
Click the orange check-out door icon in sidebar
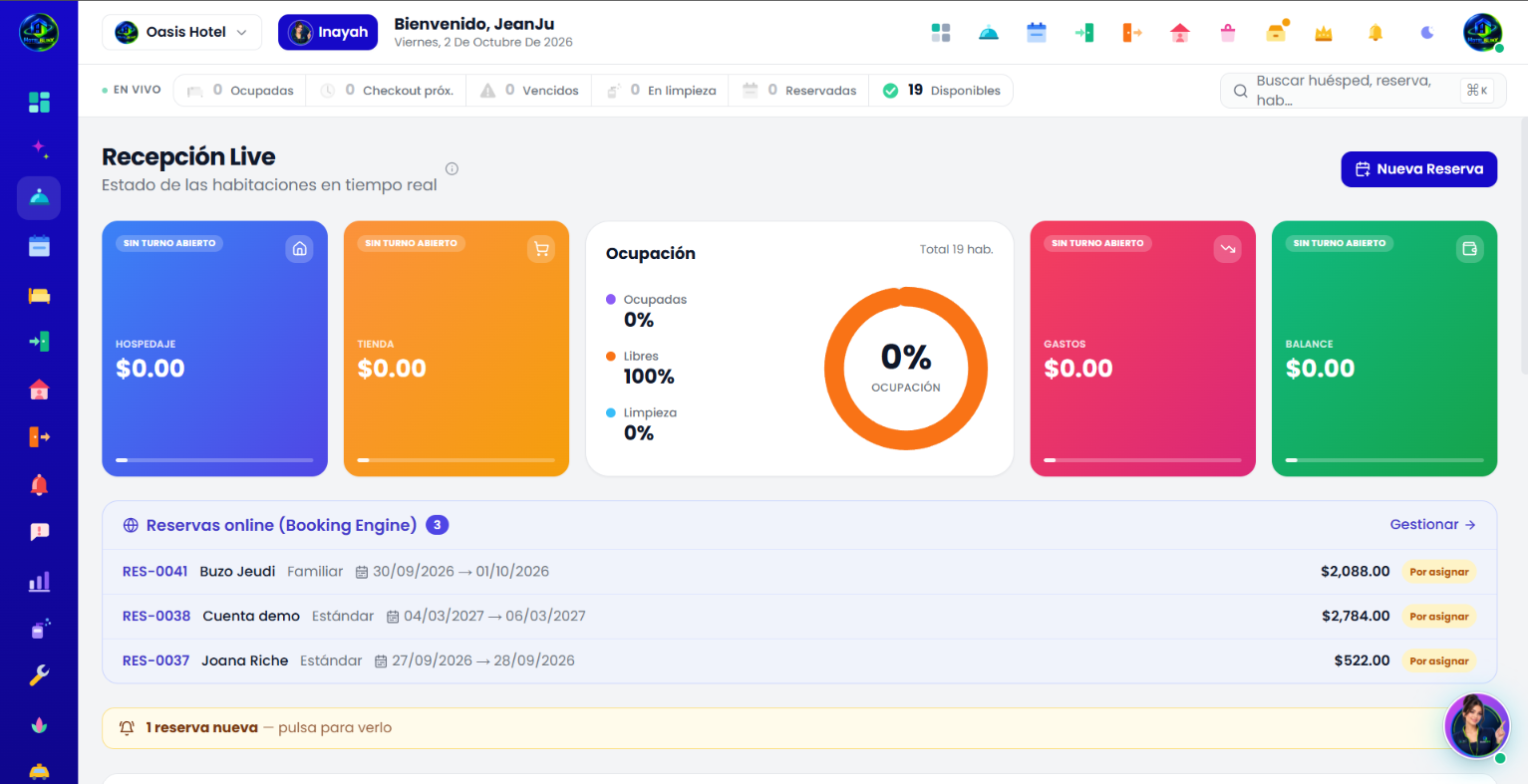pos(39,437)
